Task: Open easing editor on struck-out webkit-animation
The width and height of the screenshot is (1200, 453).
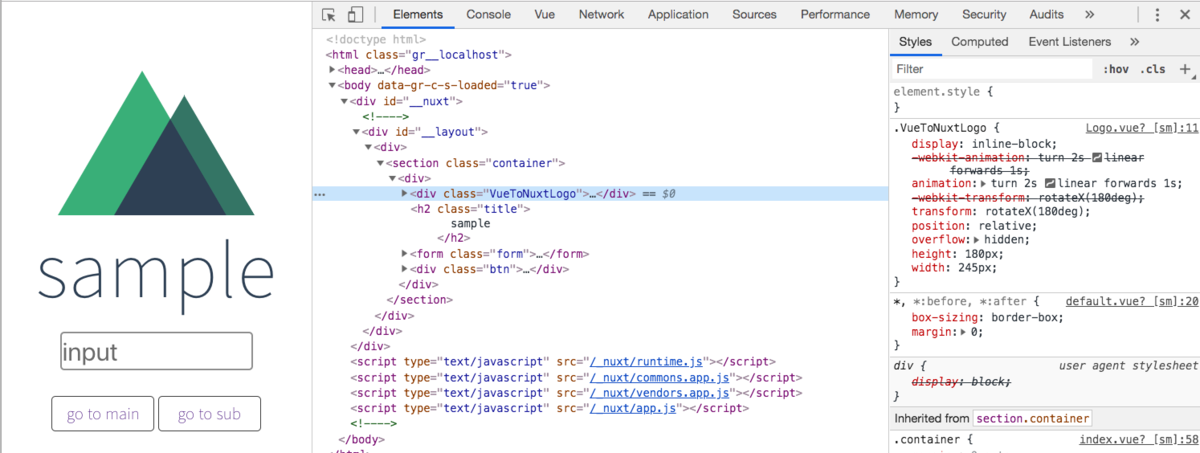Action: point(1097,158)
